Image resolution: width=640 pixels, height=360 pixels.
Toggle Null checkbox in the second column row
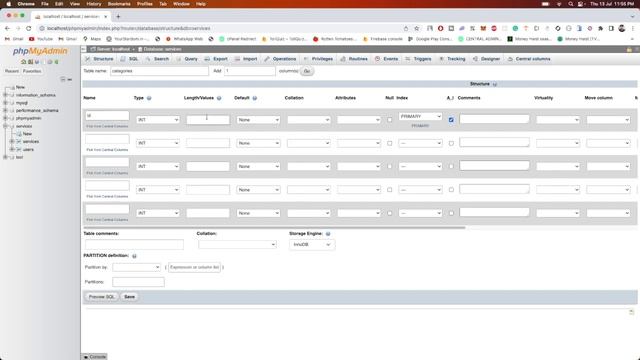389,143
